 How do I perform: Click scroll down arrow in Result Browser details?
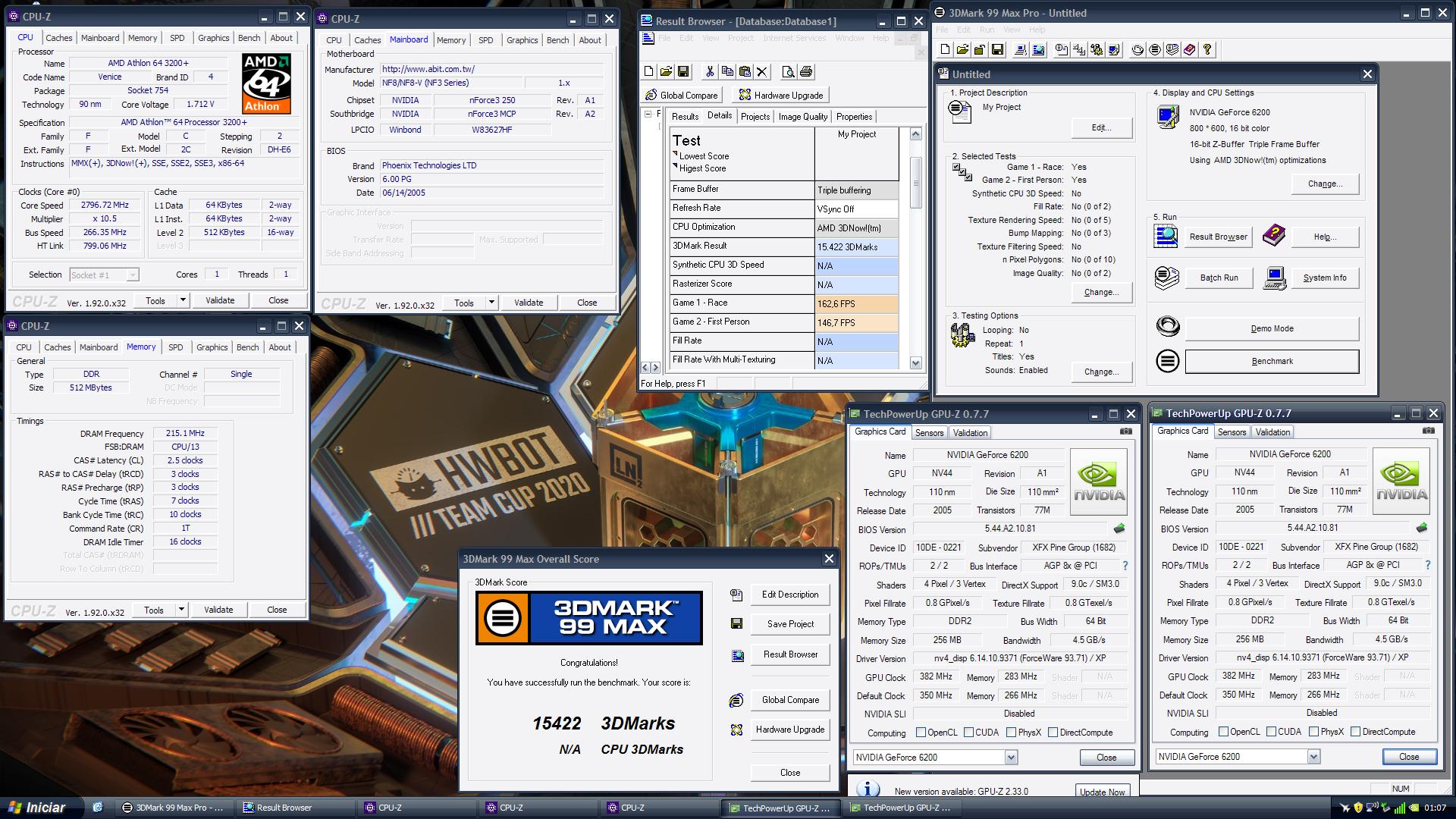[x=915, y=362]
